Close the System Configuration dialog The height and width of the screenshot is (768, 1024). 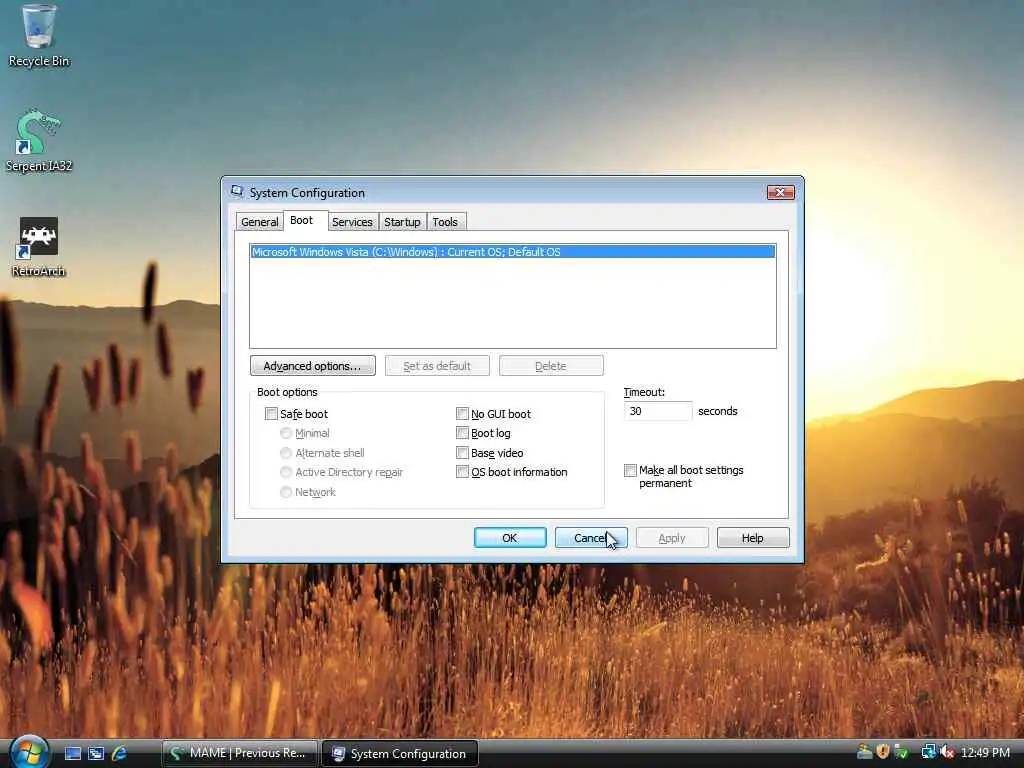(x=780, y=192)
